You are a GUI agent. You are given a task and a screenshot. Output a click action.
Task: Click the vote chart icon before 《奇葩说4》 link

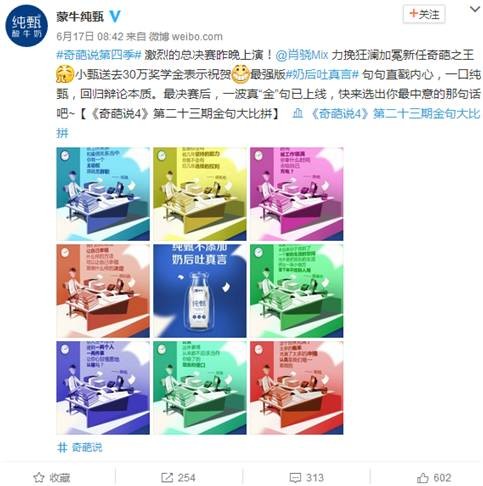[297, 114]
